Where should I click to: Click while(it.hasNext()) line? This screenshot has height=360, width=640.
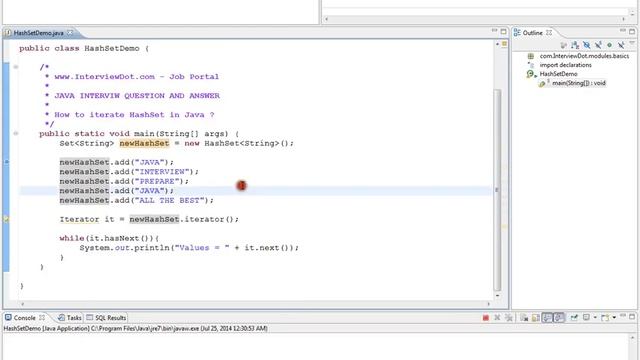(x=109, y=238)
